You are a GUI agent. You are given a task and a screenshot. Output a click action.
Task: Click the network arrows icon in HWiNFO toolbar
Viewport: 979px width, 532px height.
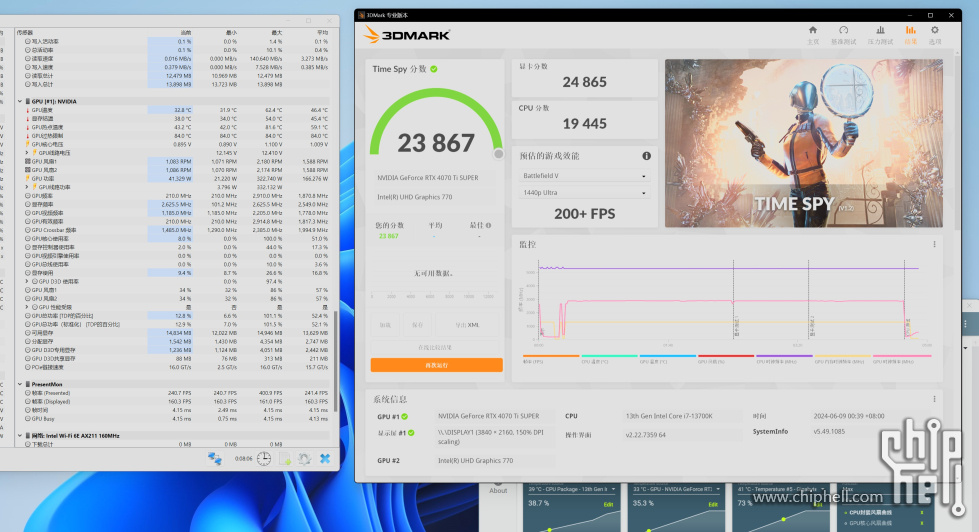[215, 459]
